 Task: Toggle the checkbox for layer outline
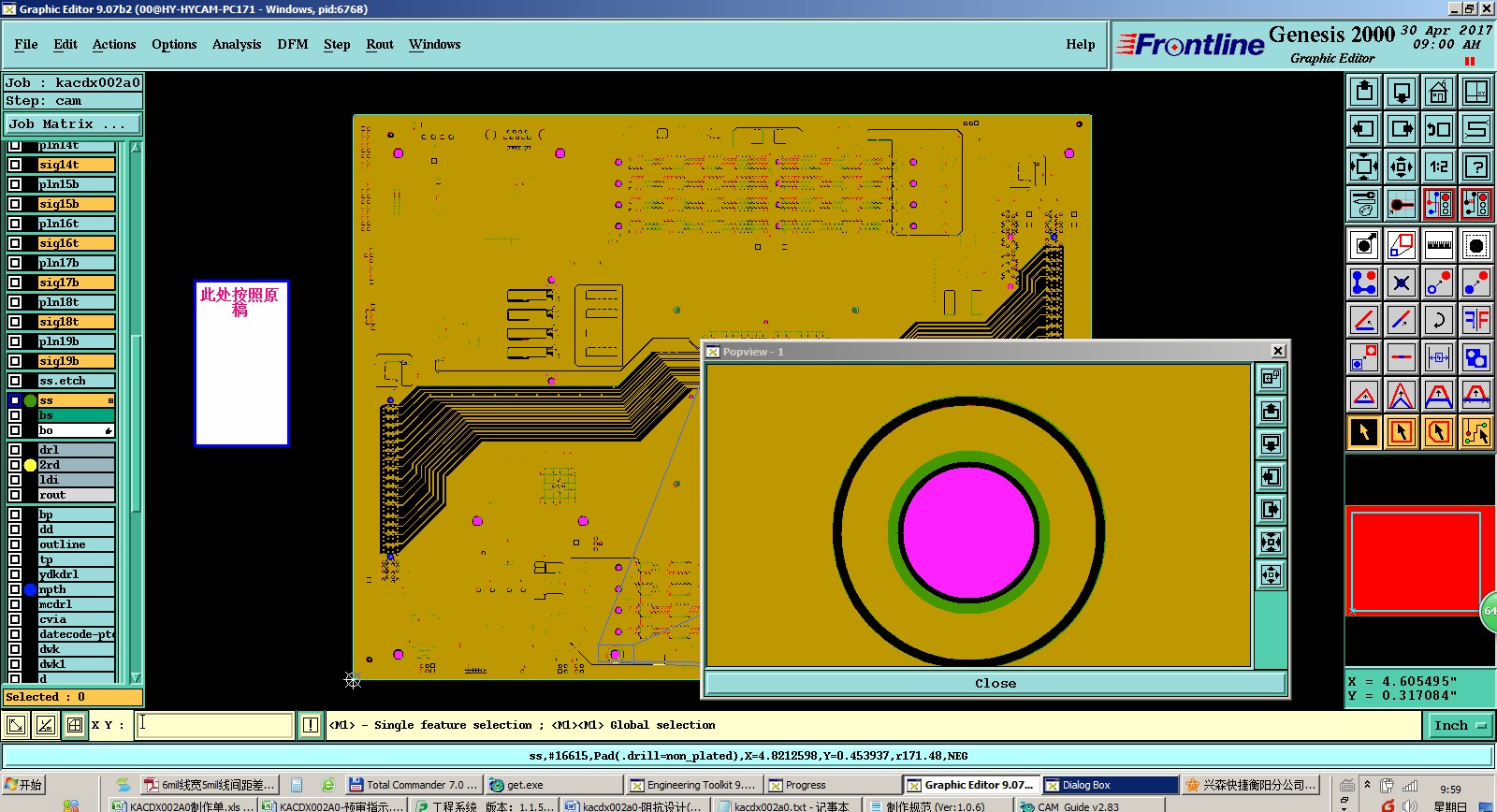pyautogui.click(x=15, y=544)
